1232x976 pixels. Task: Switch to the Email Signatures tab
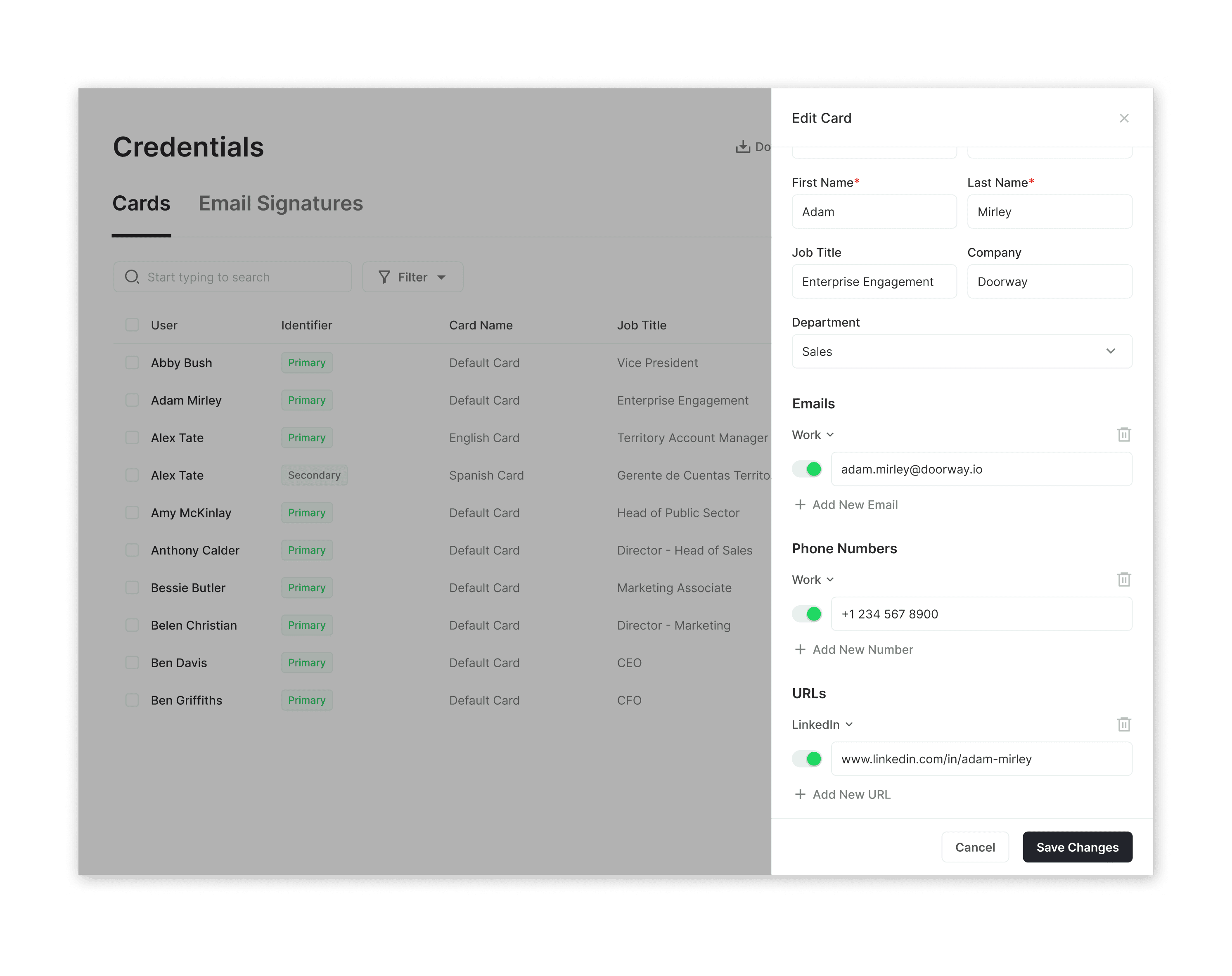pos(281,204)
